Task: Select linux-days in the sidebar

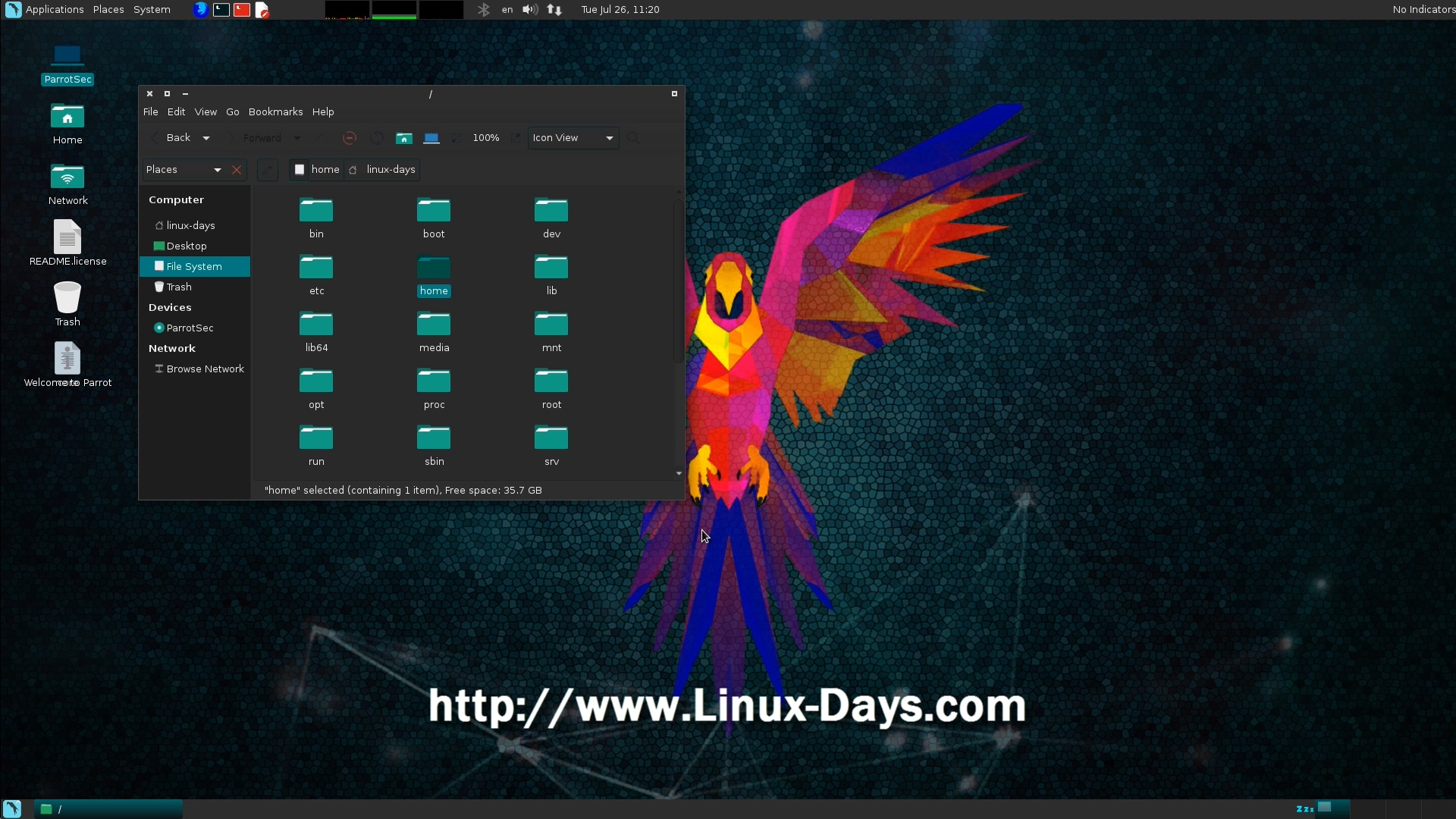Action: coord(194,226)
